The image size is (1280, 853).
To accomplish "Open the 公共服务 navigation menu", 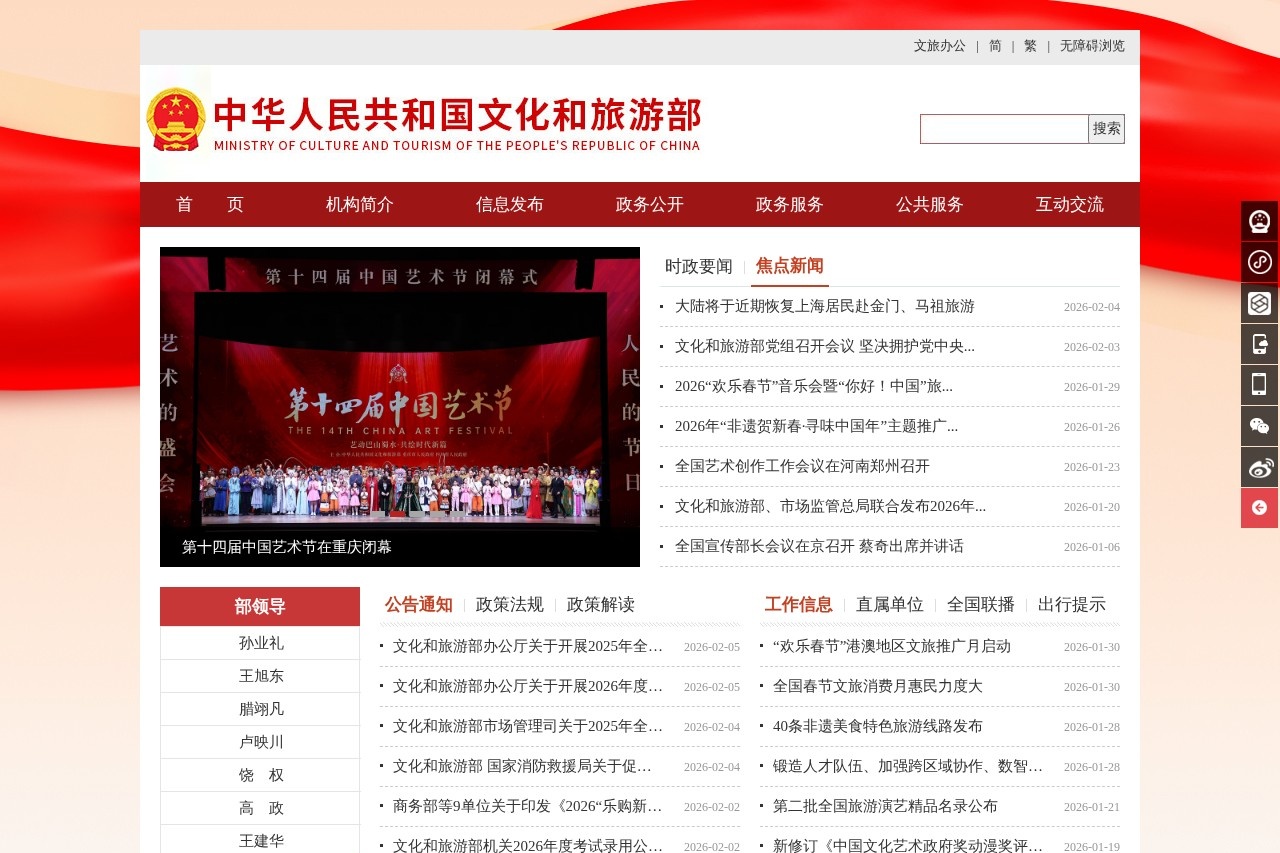I will (930, 205).
